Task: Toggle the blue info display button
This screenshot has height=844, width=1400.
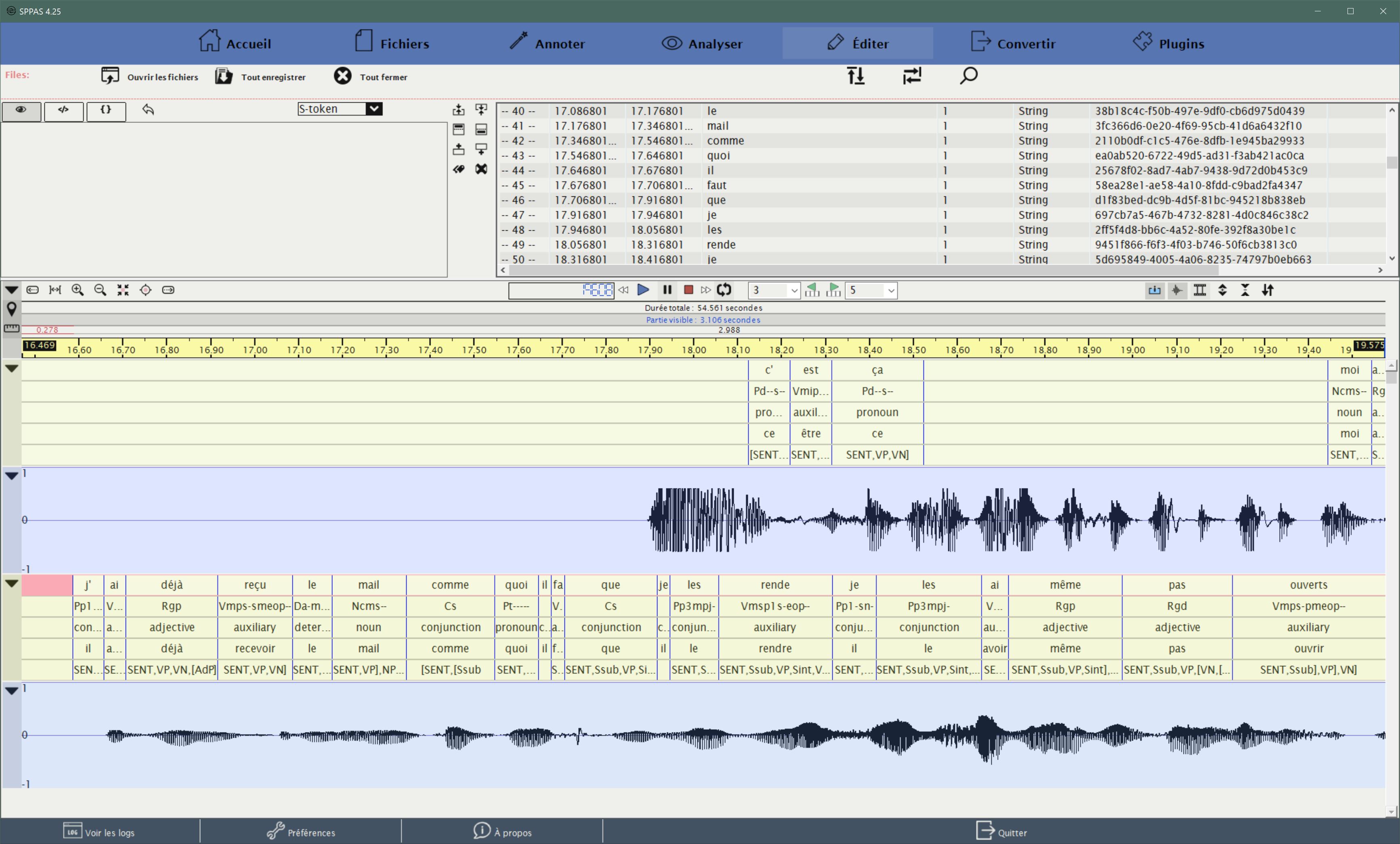Action: tap(1154, 290)
